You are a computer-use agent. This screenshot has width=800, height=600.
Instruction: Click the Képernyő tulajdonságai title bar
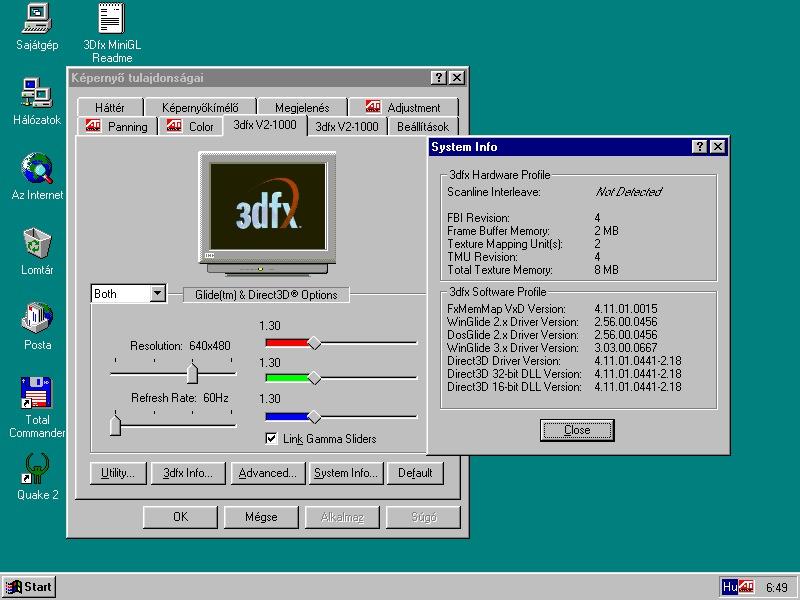[x=268, y=78]
